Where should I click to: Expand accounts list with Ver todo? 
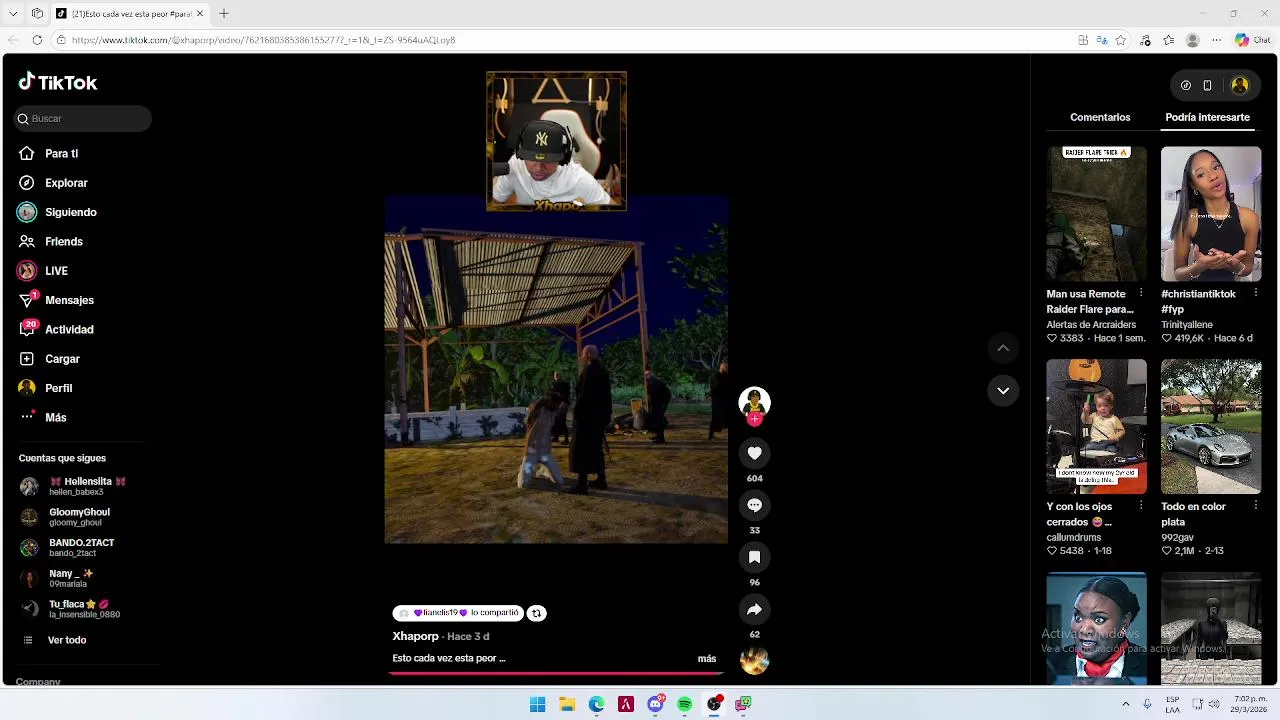pyautogui.click(x=66, y=640)
